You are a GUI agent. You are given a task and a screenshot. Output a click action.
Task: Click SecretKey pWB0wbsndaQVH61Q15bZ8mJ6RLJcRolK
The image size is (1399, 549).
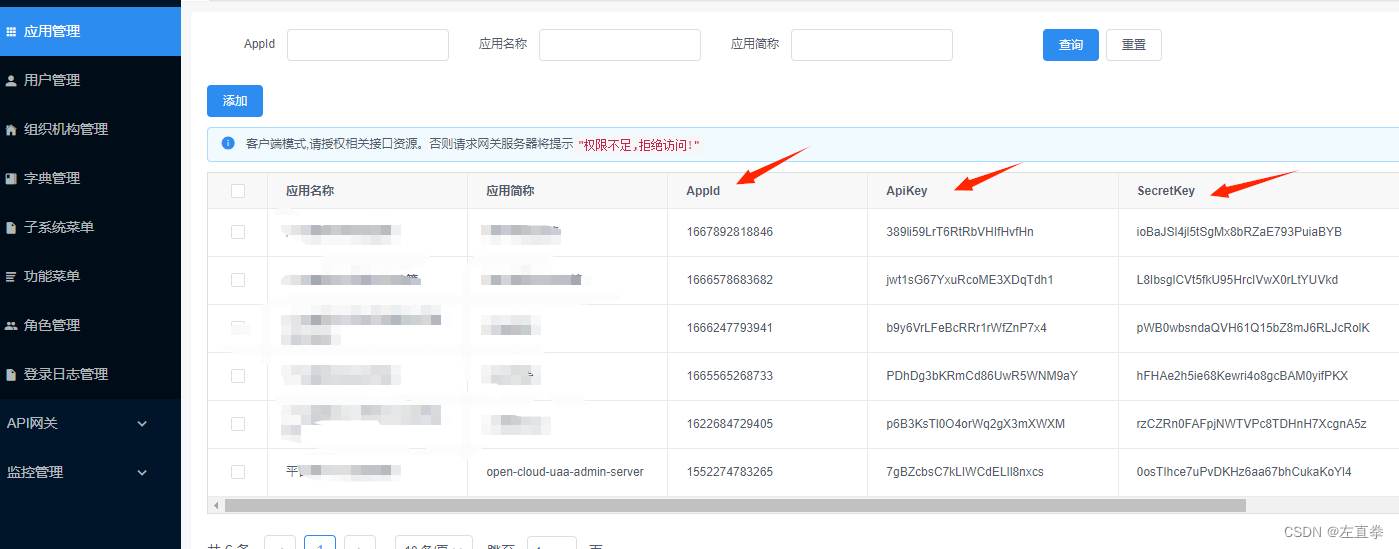coord(1254,328)
